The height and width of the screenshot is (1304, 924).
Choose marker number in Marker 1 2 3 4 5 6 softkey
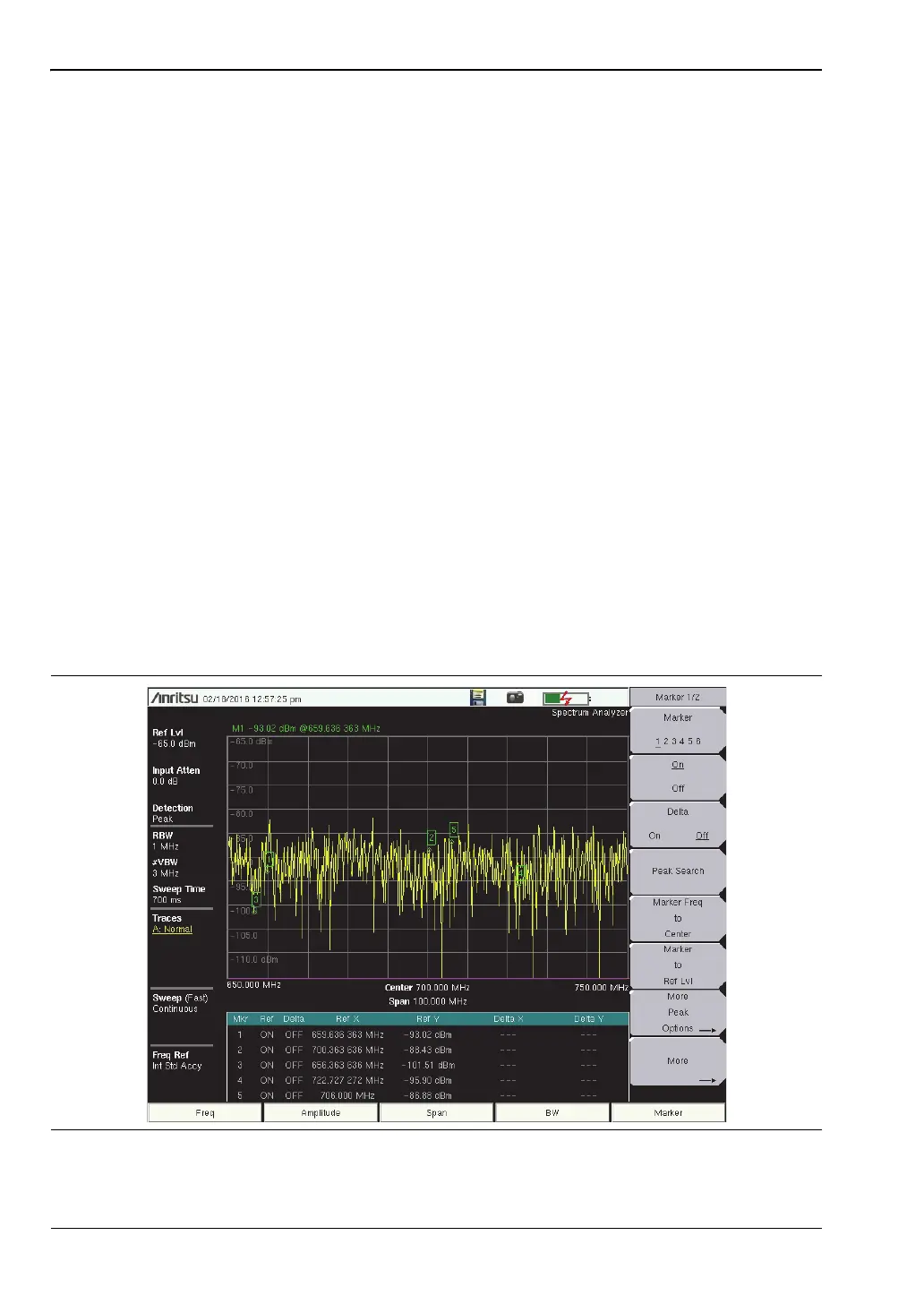[x=678, y=730]
